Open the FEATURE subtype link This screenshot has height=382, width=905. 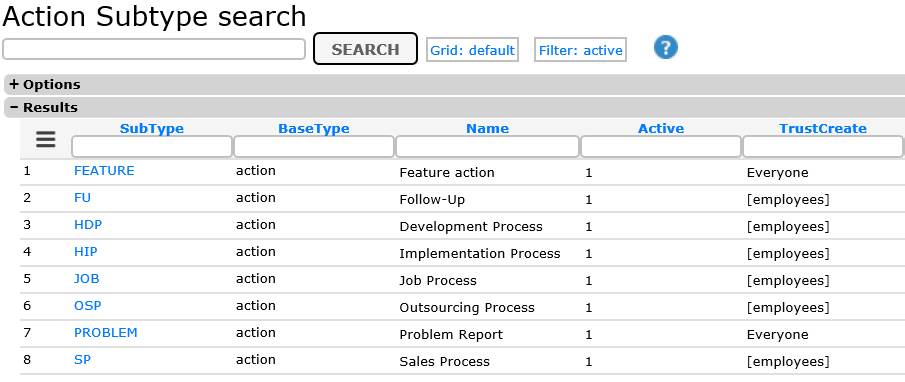tap(104, 171)
